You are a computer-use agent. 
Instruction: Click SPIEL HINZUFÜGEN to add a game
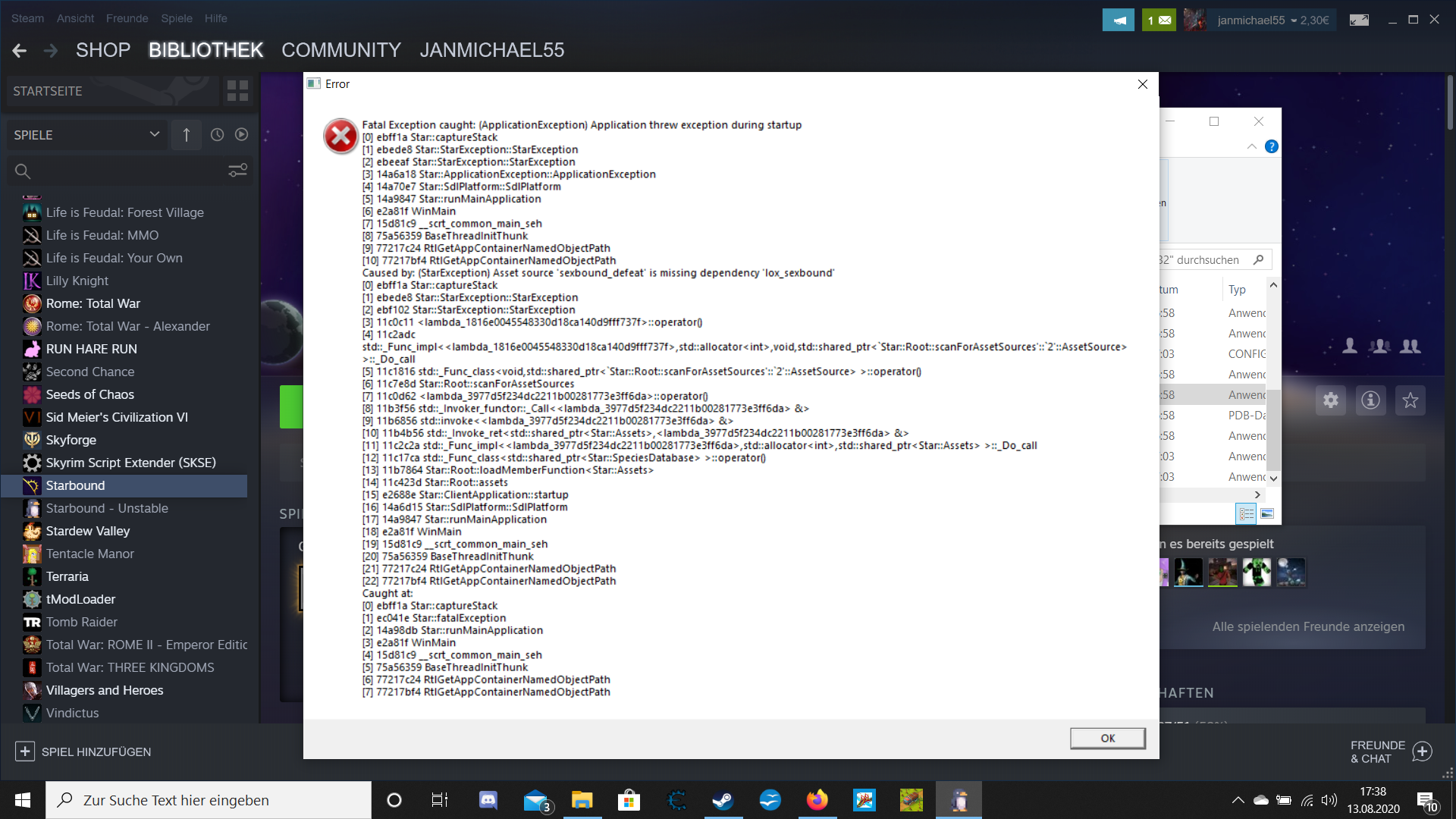tap(83, 752)
